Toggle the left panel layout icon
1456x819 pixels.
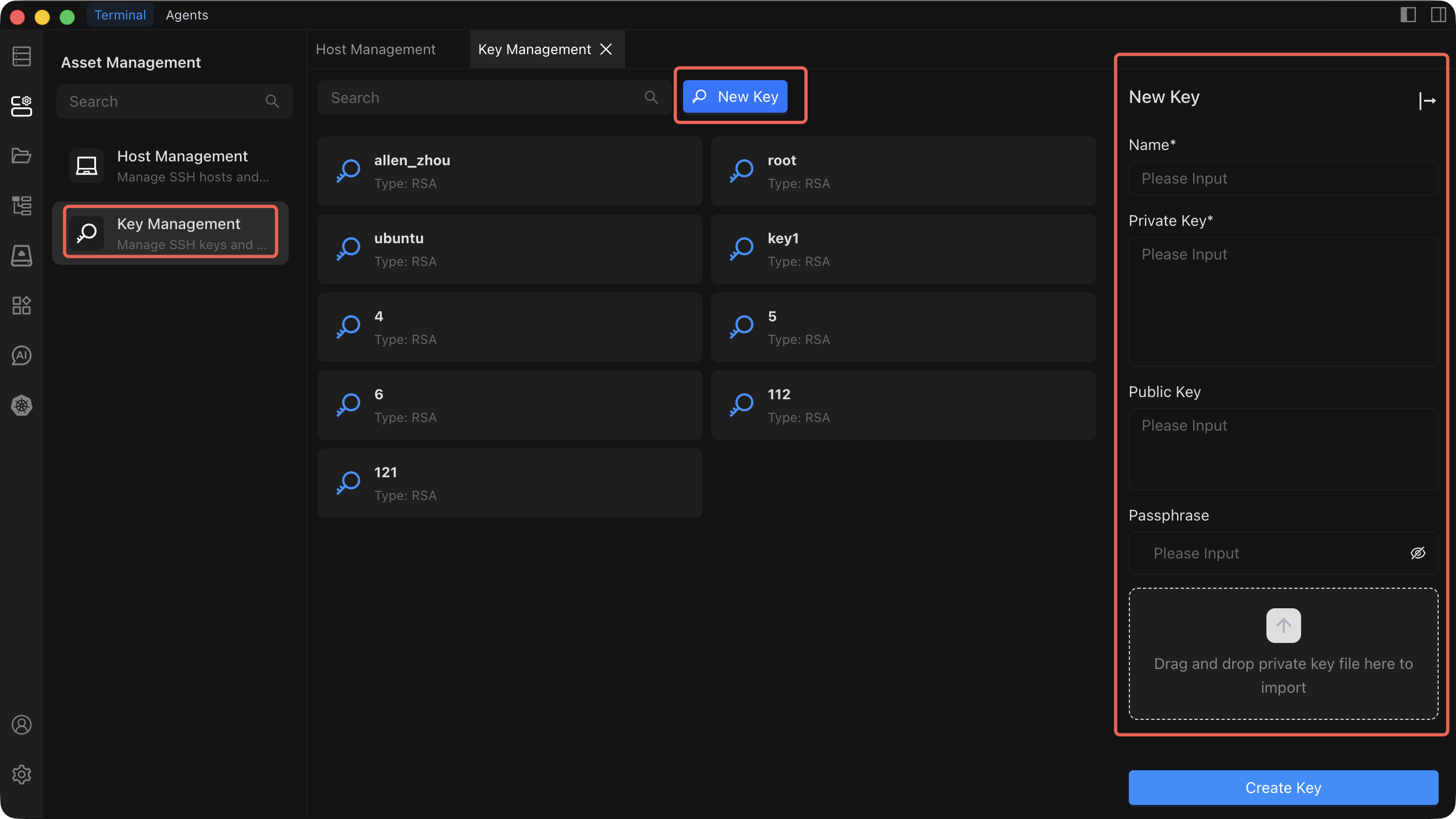1408,15
